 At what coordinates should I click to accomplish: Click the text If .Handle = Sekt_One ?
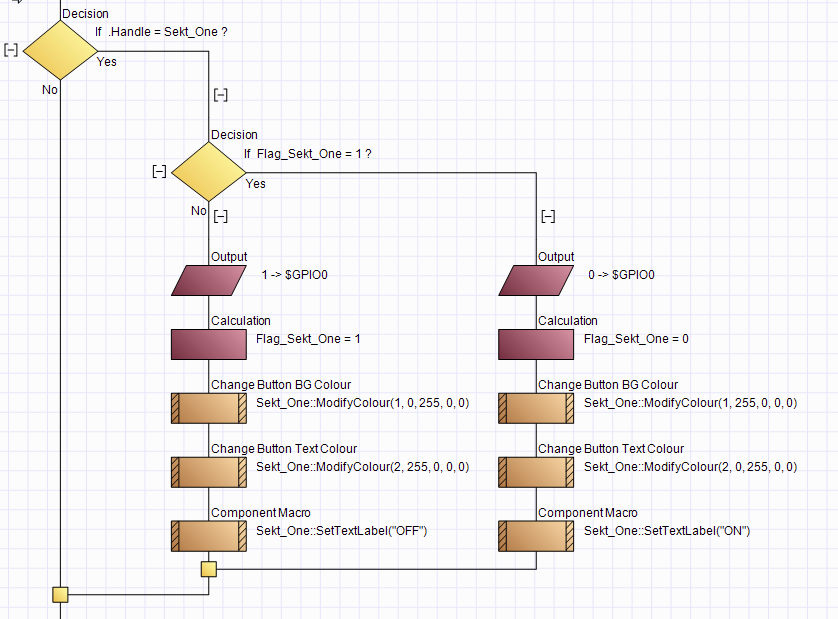click(161, 32)
